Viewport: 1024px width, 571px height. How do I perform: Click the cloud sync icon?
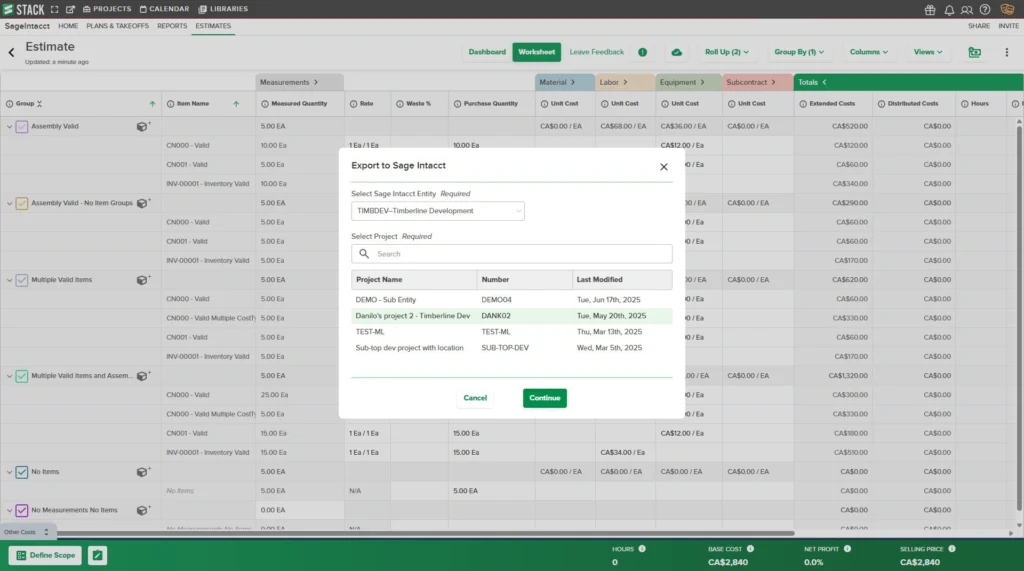677,52
